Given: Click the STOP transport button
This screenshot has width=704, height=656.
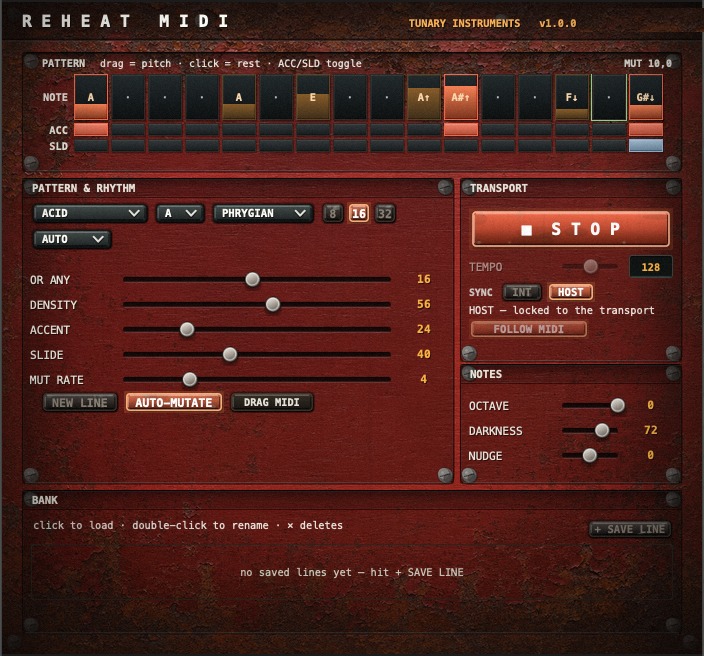Looking at the screenshot, I should pos(571,229).
